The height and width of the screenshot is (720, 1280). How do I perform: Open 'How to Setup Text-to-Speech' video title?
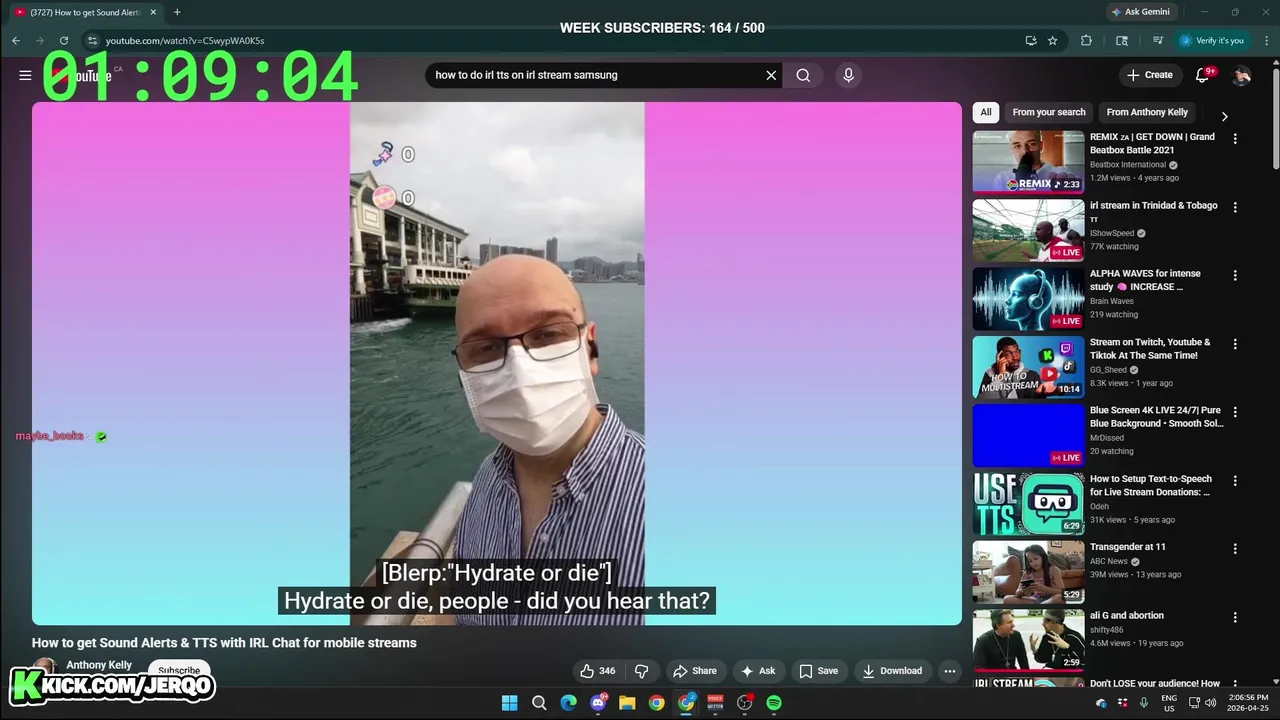pos(1151,485)
